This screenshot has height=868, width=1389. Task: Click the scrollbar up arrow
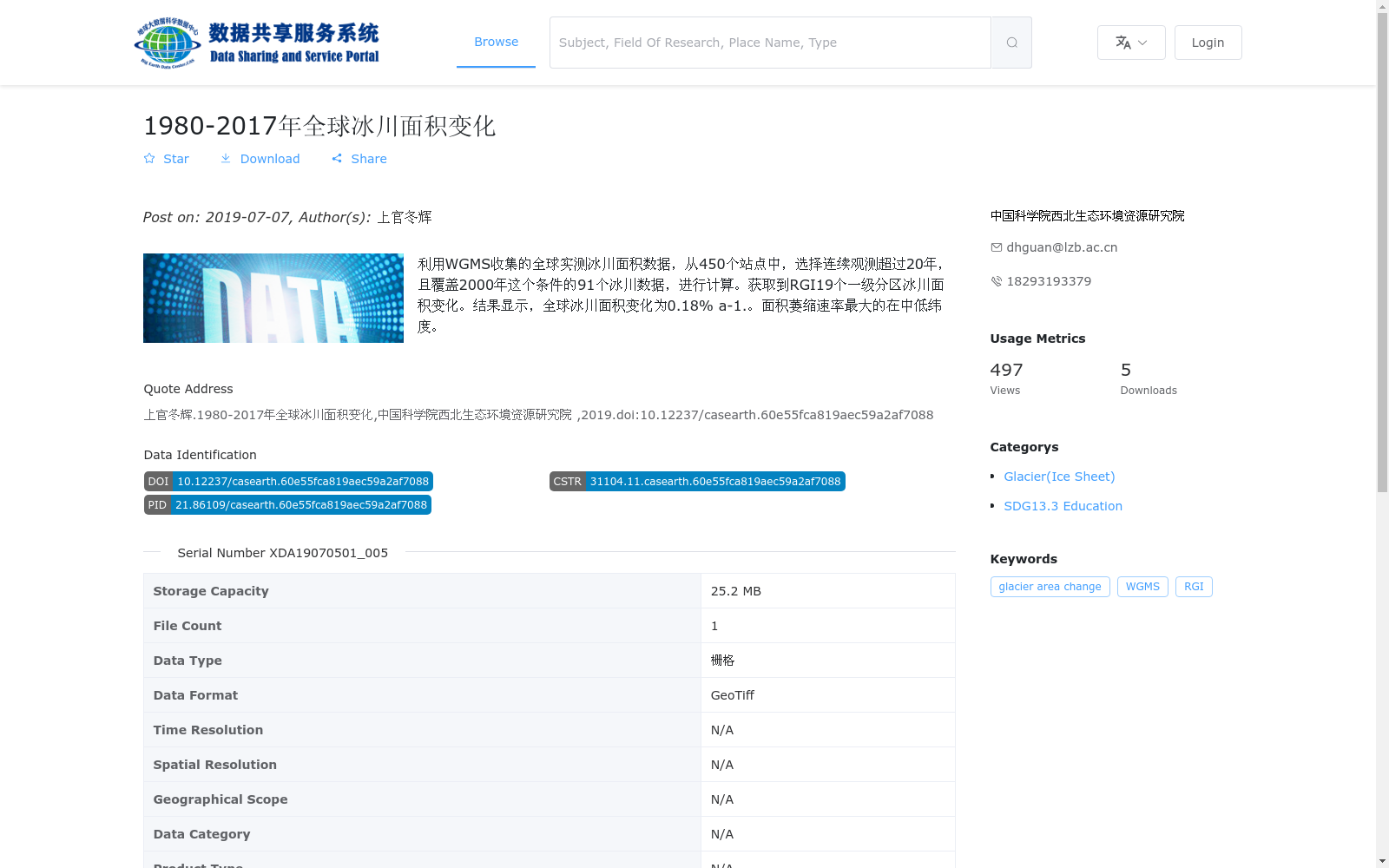click(x=1382, y=6)
